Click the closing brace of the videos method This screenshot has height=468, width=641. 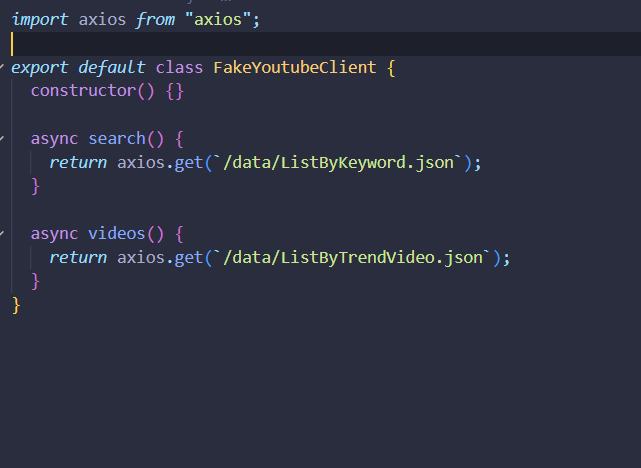click(x=35, y=281)
